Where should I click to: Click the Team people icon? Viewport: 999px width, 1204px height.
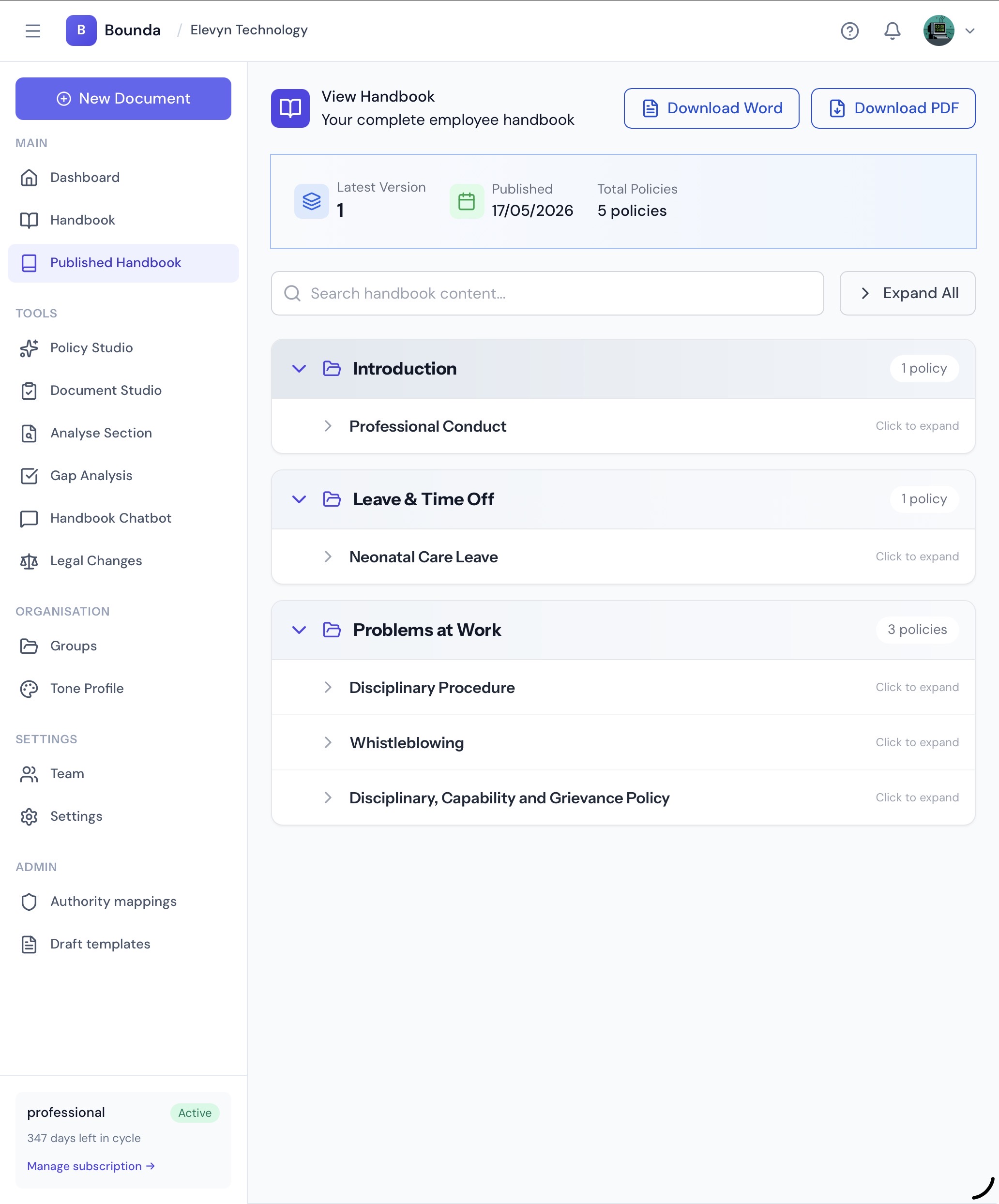[x=29, y=774]
